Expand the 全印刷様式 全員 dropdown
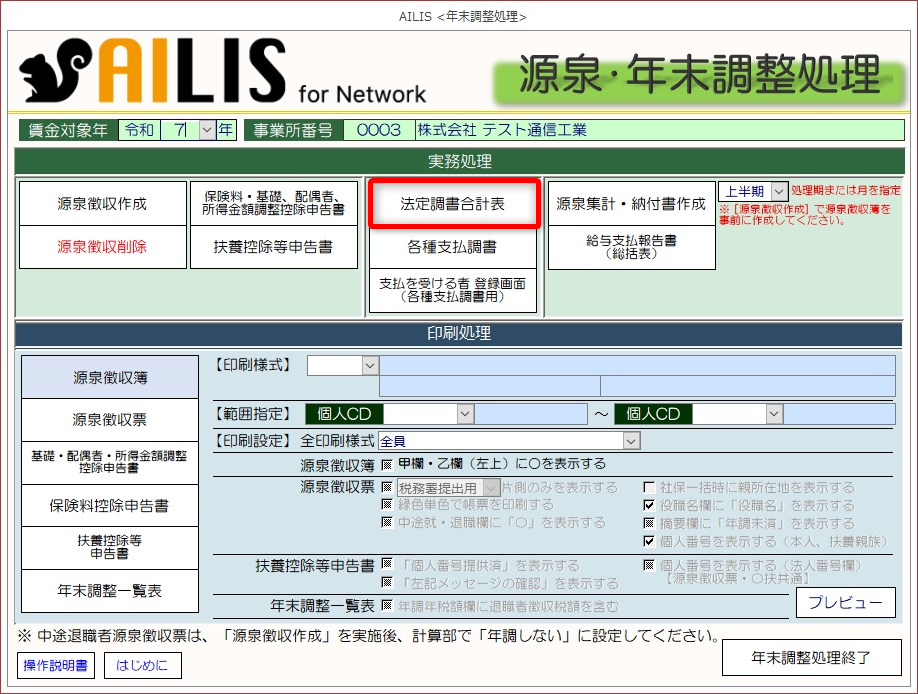918x694 pixels. [x=630, y=441]
